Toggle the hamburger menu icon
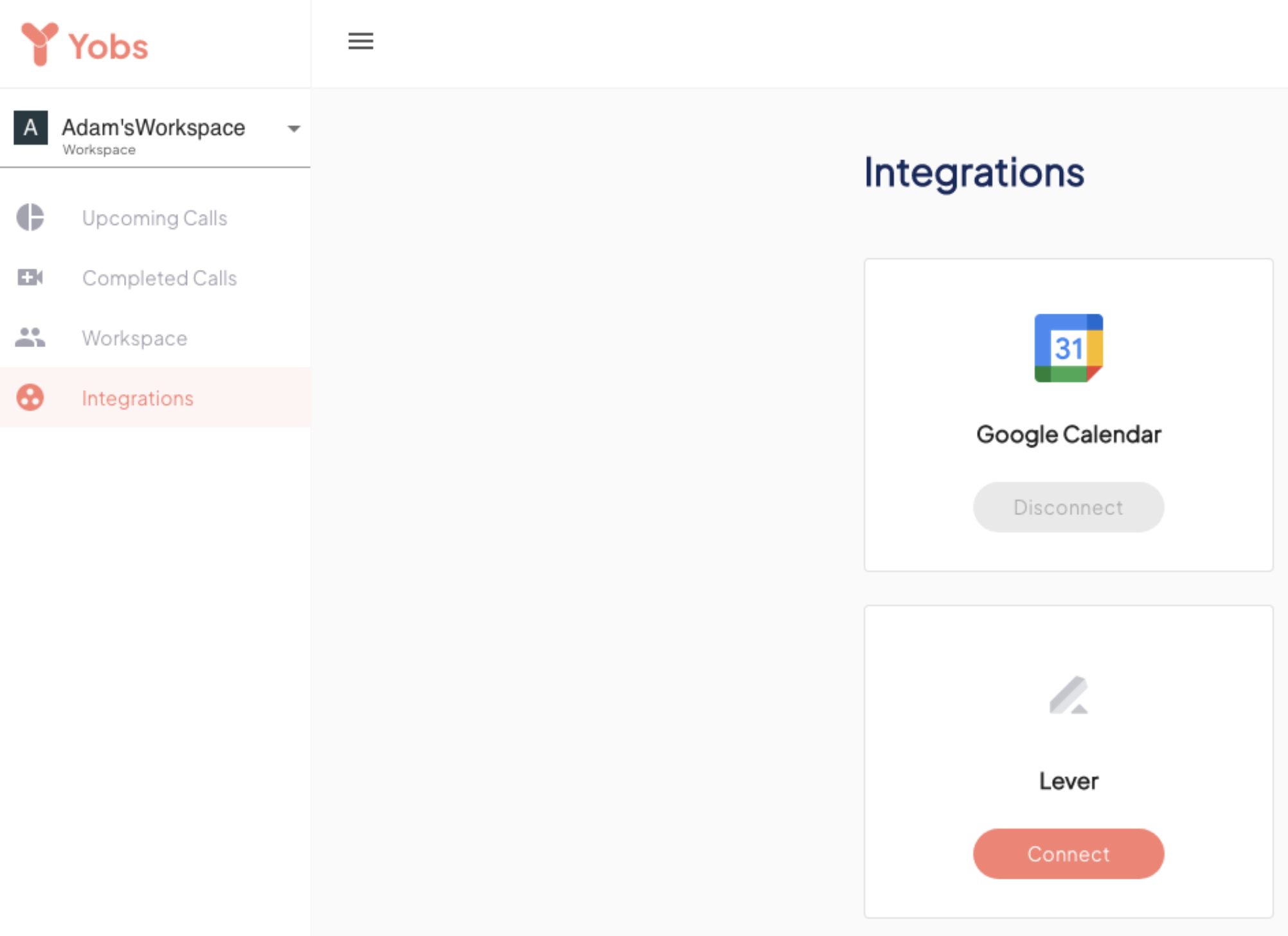 [361, 41]
